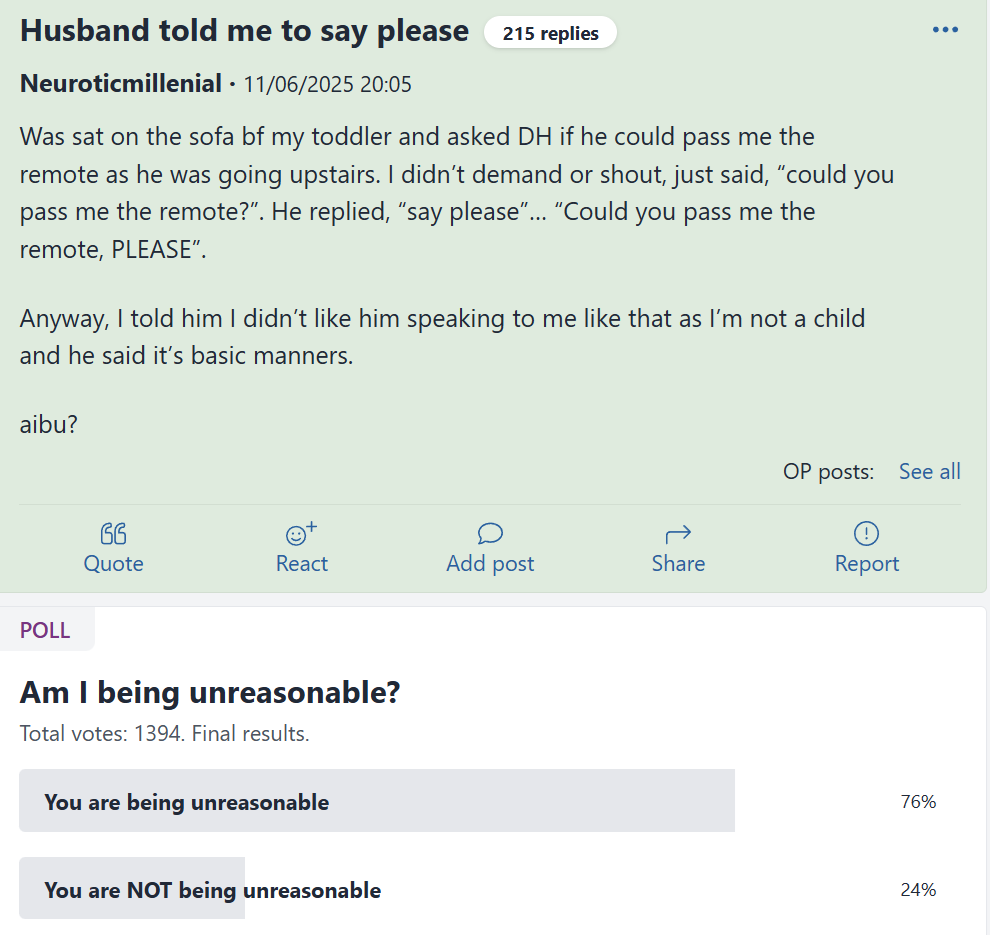Screen dimensions: 990x935
Task: Click the Share label under the post
Action: (678, 563)
